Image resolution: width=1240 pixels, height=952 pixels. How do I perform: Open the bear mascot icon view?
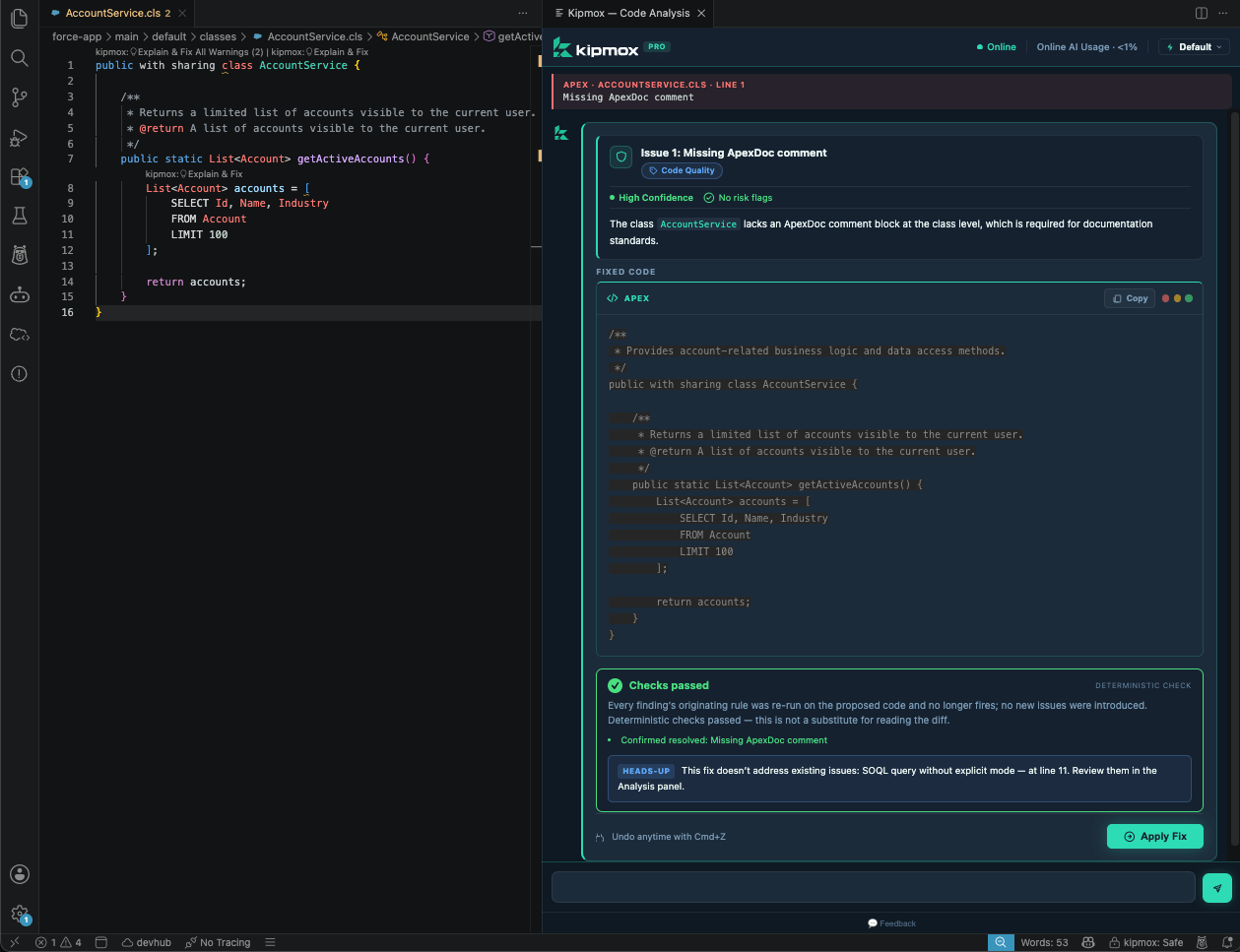(19, 255)
